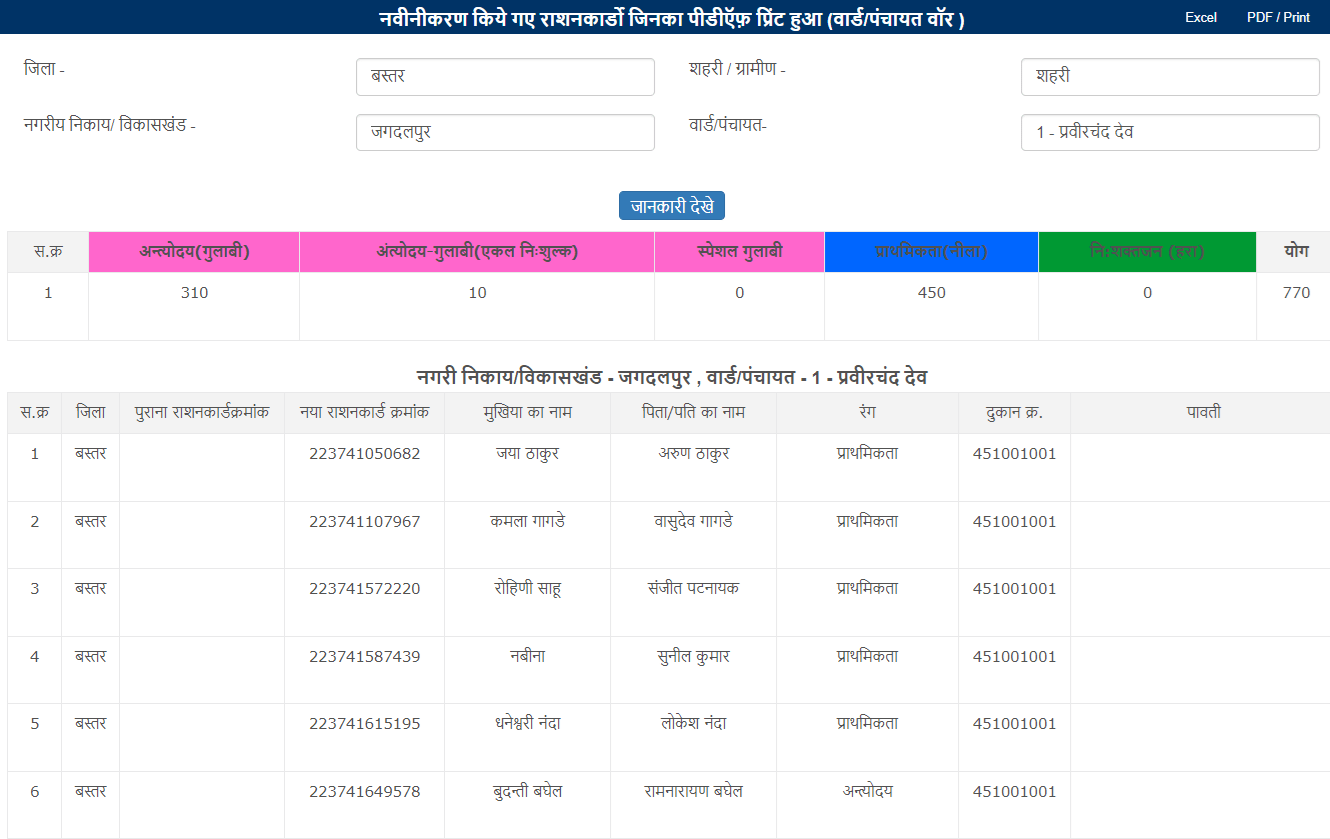Click the name सुनील कुमार
Screen dimensions: 1330x839
[693, 657]
